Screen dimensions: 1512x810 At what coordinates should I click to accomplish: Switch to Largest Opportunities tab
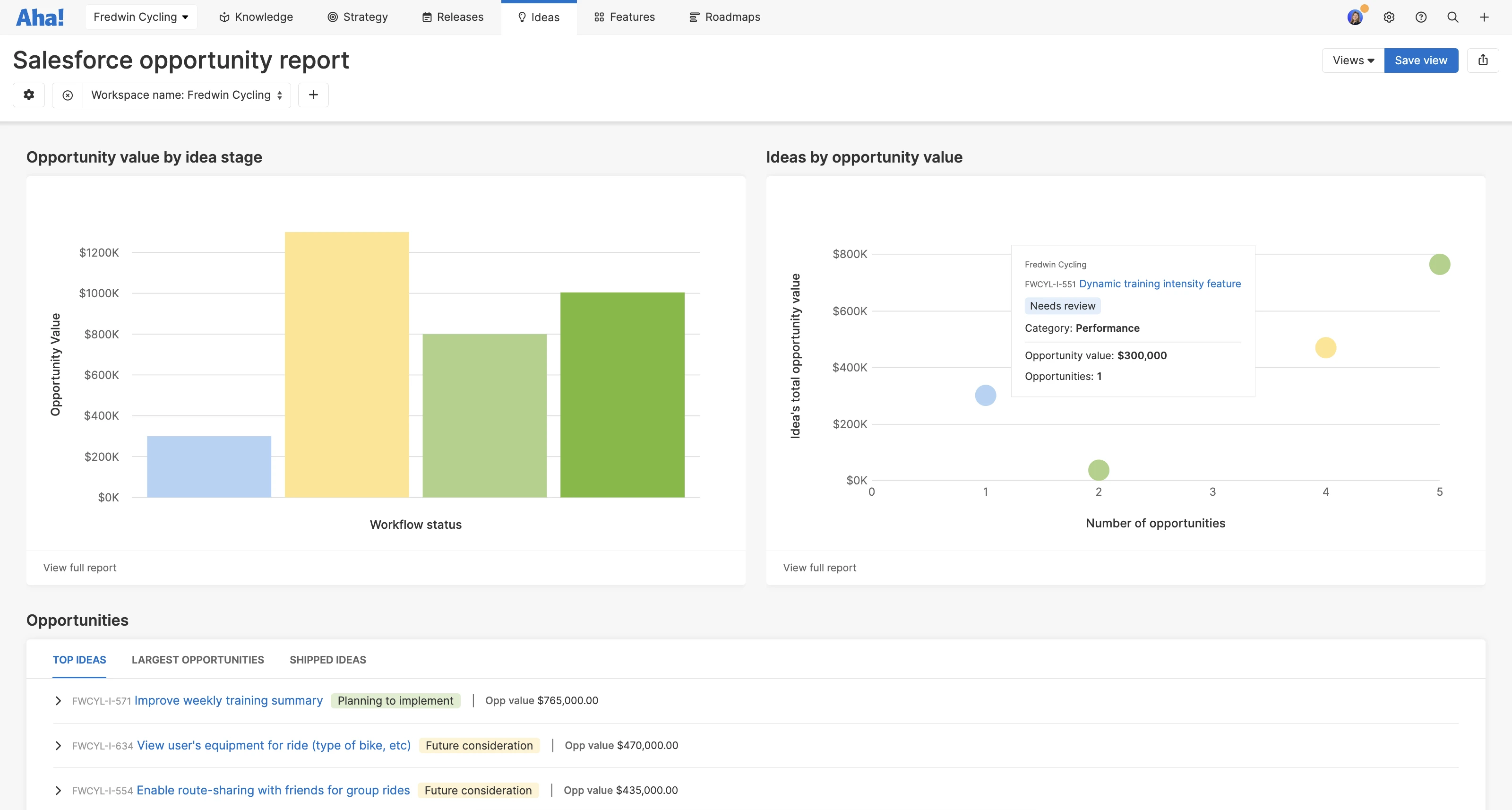click(x=198, y=660)
